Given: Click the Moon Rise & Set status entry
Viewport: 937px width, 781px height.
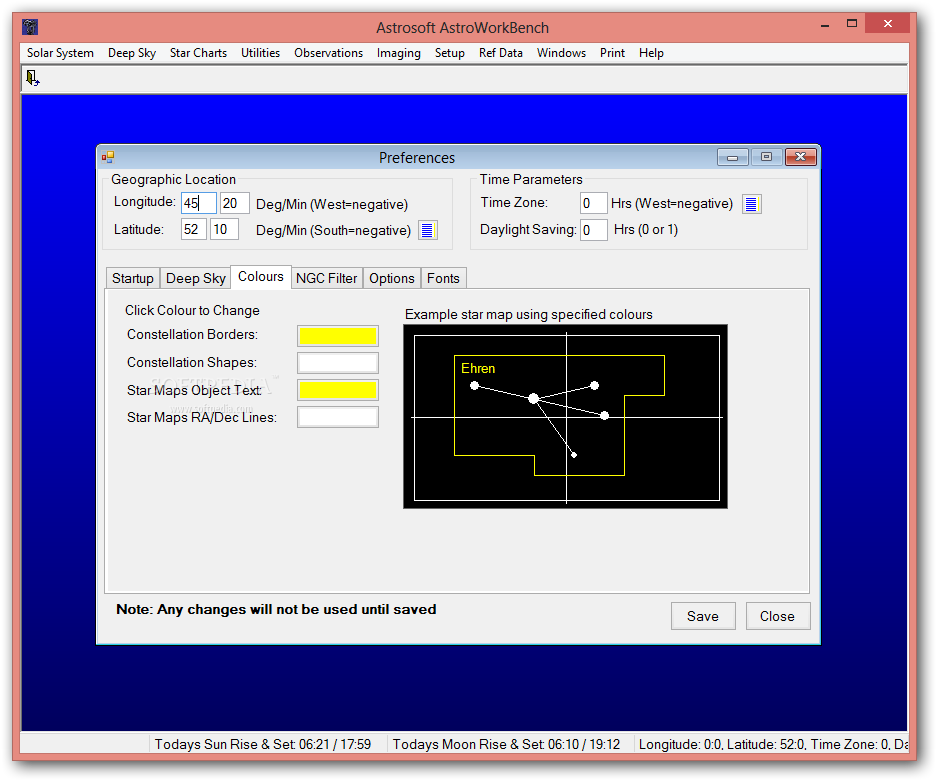Looking at the screenshot, I should point(507,745).
